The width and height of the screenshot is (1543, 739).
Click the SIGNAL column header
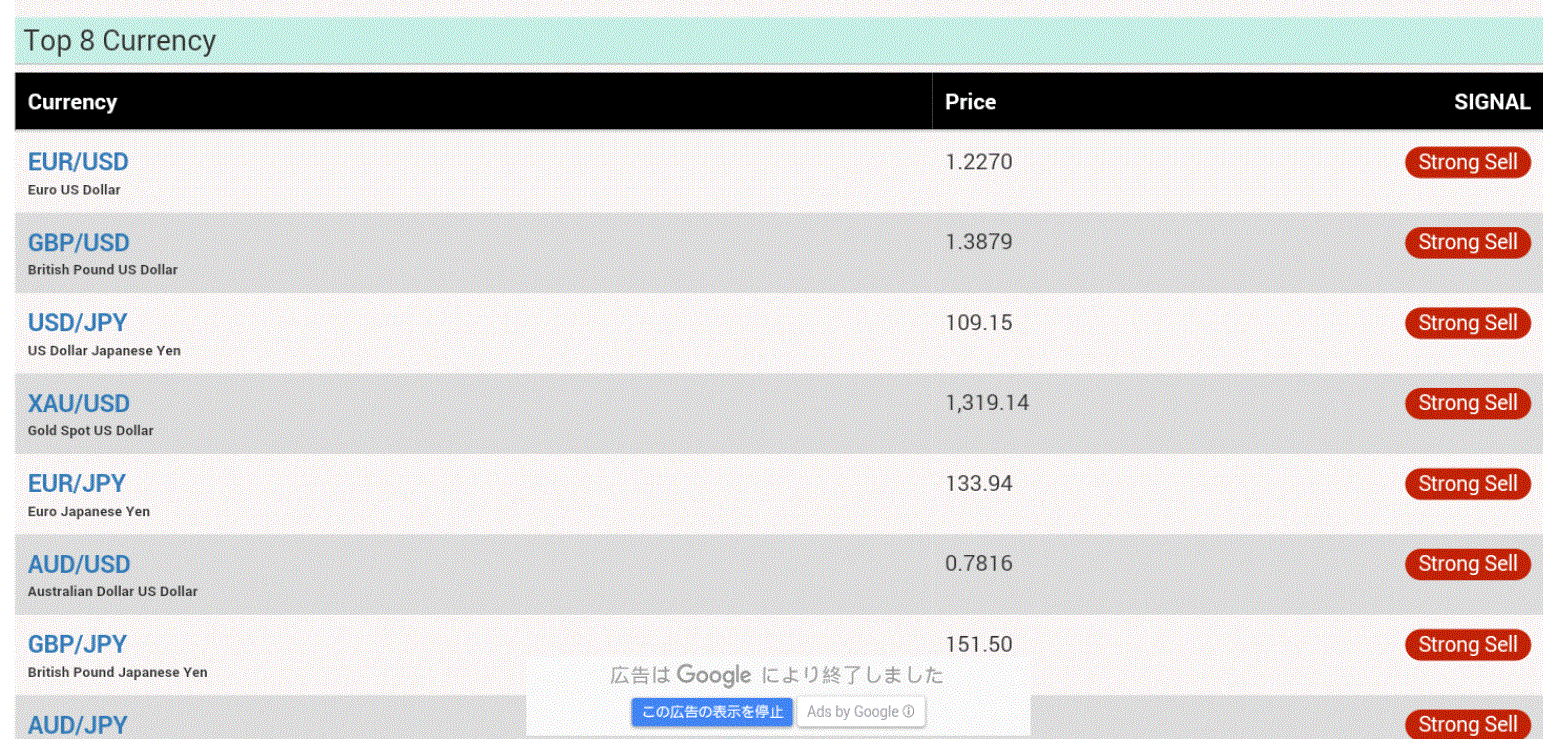click(1491, 102)
